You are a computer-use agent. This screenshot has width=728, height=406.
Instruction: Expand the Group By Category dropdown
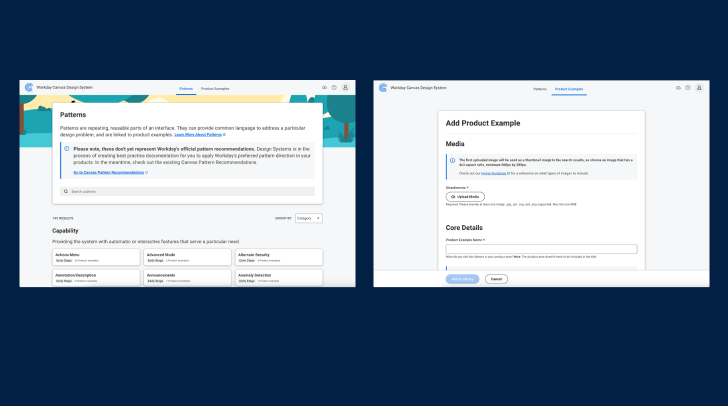pyautogui.click(x=308, y=217)
